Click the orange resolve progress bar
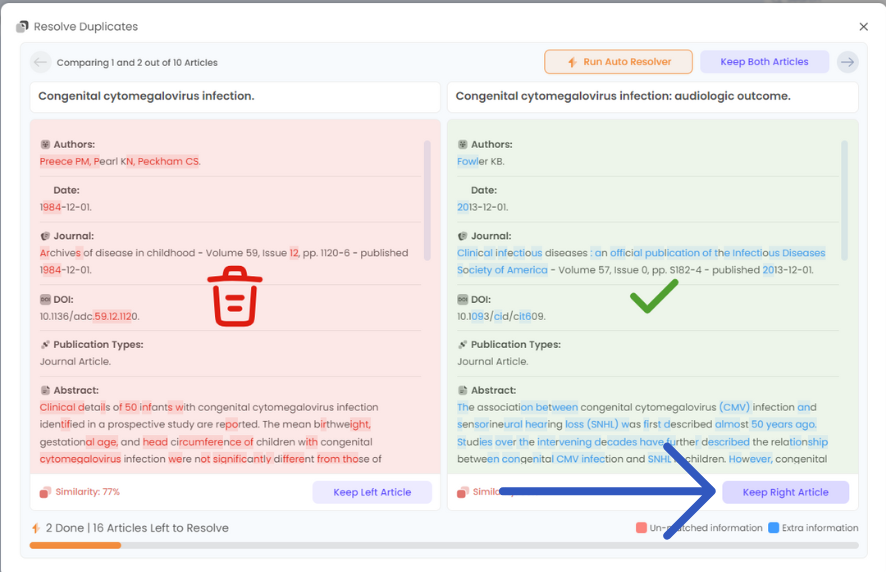The height and width of the screenshot is (572, 886). 75,545
